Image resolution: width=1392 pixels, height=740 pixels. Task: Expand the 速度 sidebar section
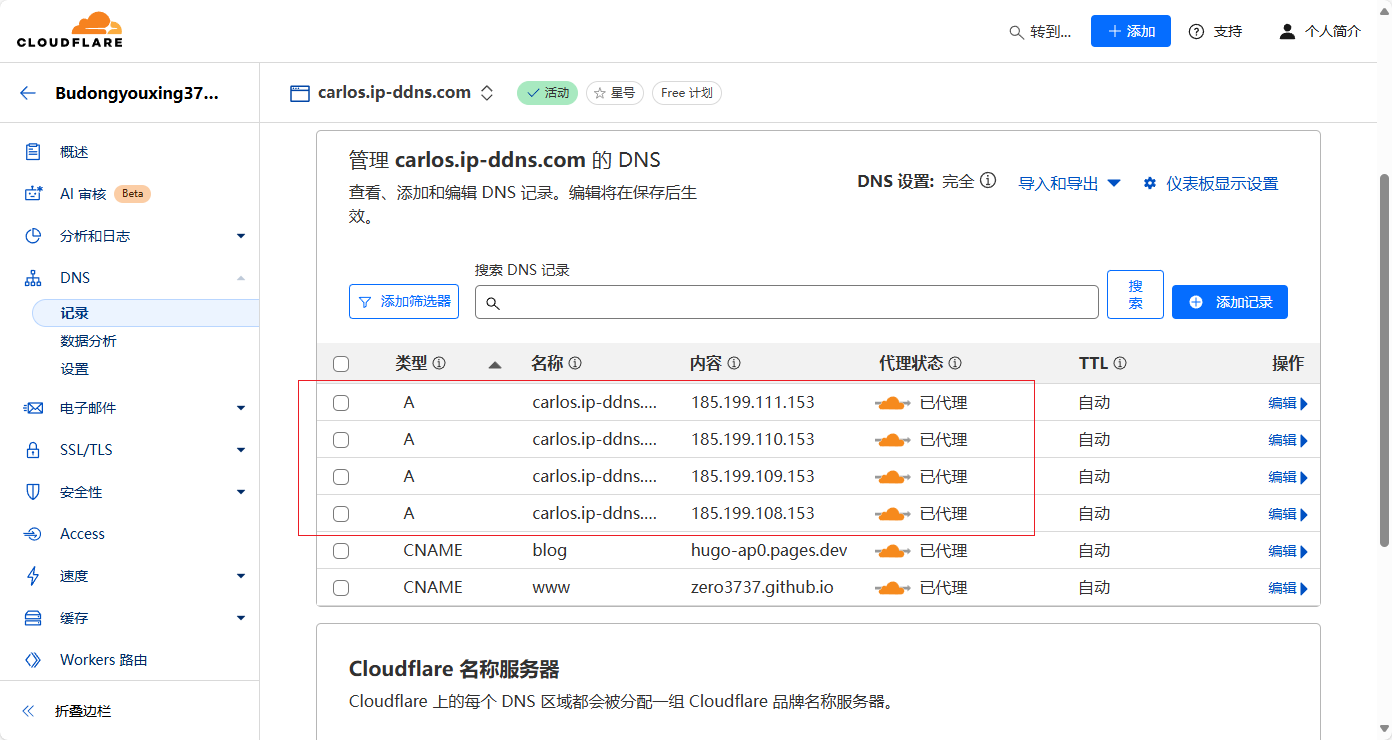(x=241, y=576)
